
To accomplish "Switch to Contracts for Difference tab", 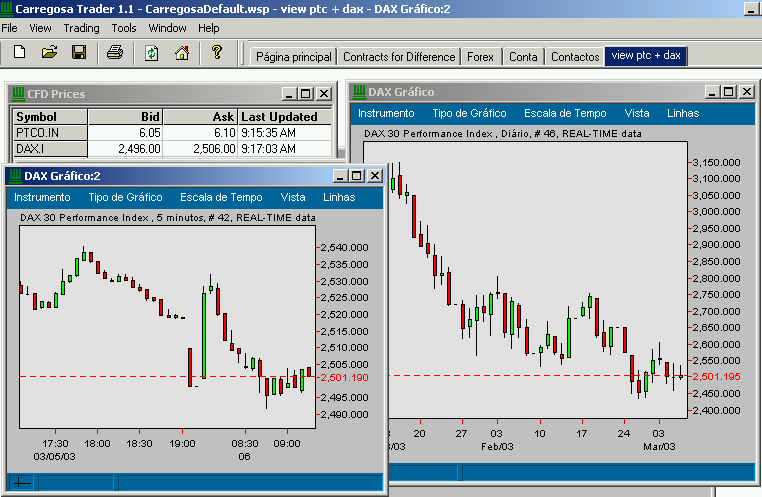I will (399, 57).
